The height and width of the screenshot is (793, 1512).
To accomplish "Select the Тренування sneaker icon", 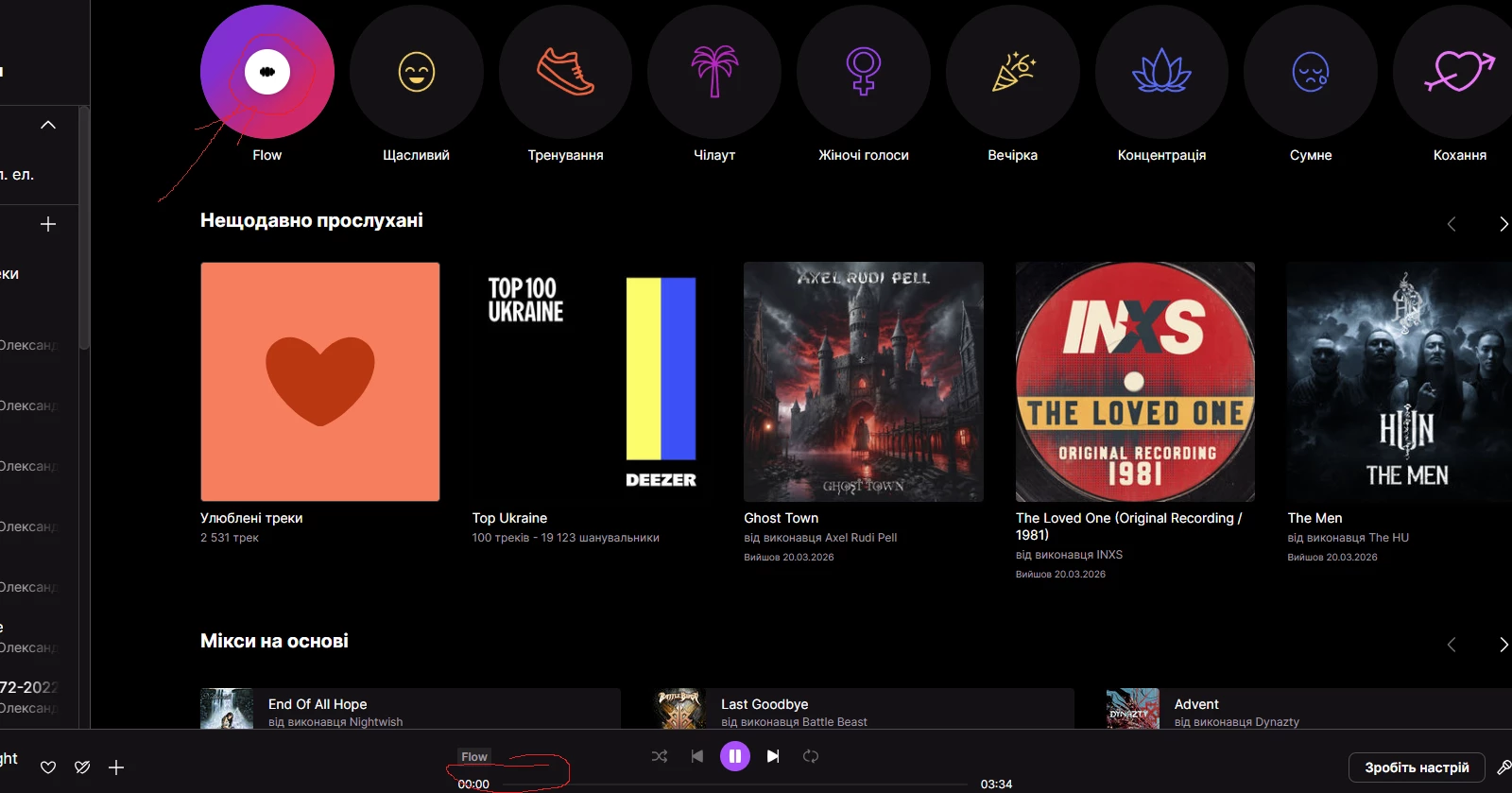I will (565, 72).
